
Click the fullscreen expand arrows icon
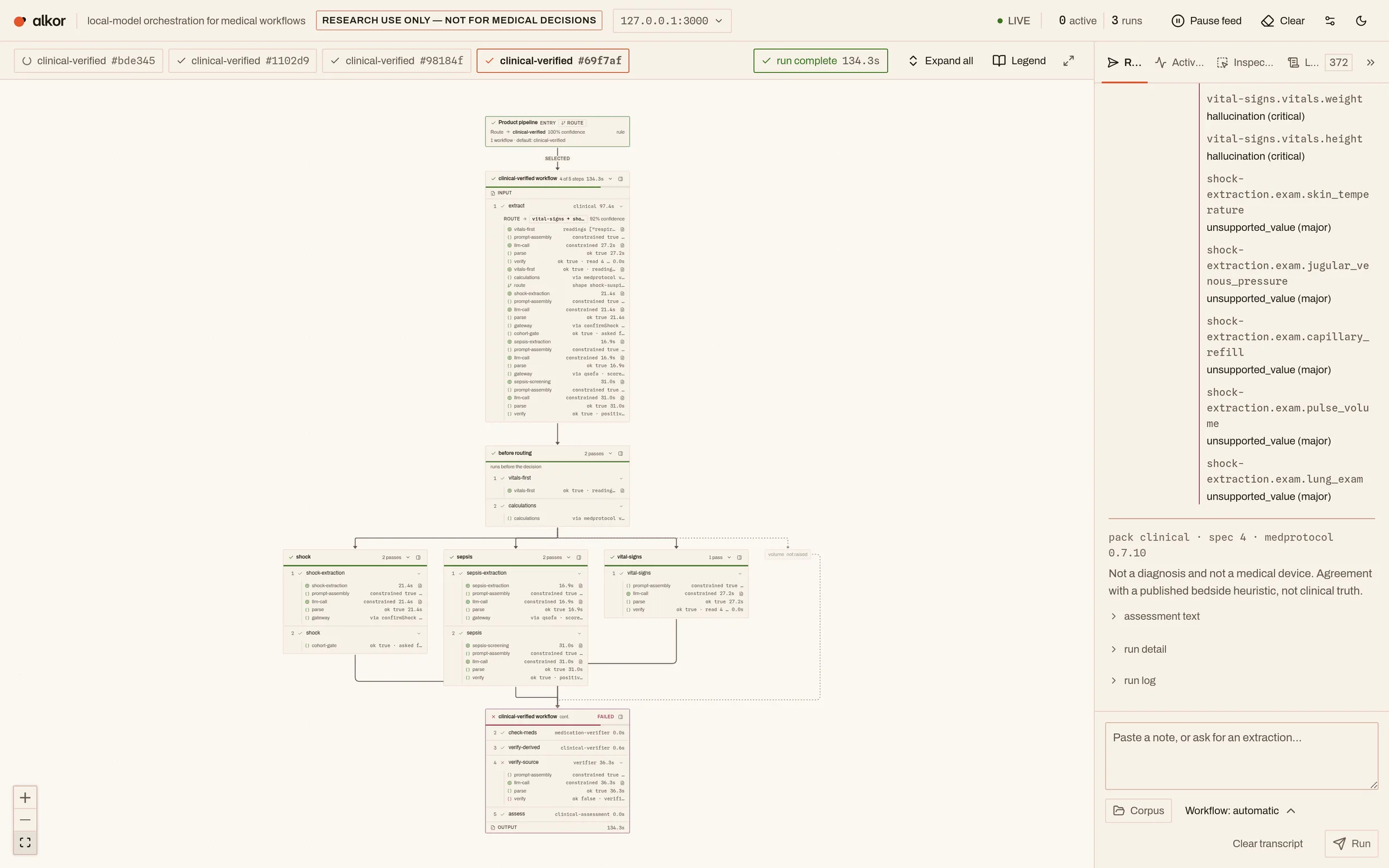pos(1068,61)
